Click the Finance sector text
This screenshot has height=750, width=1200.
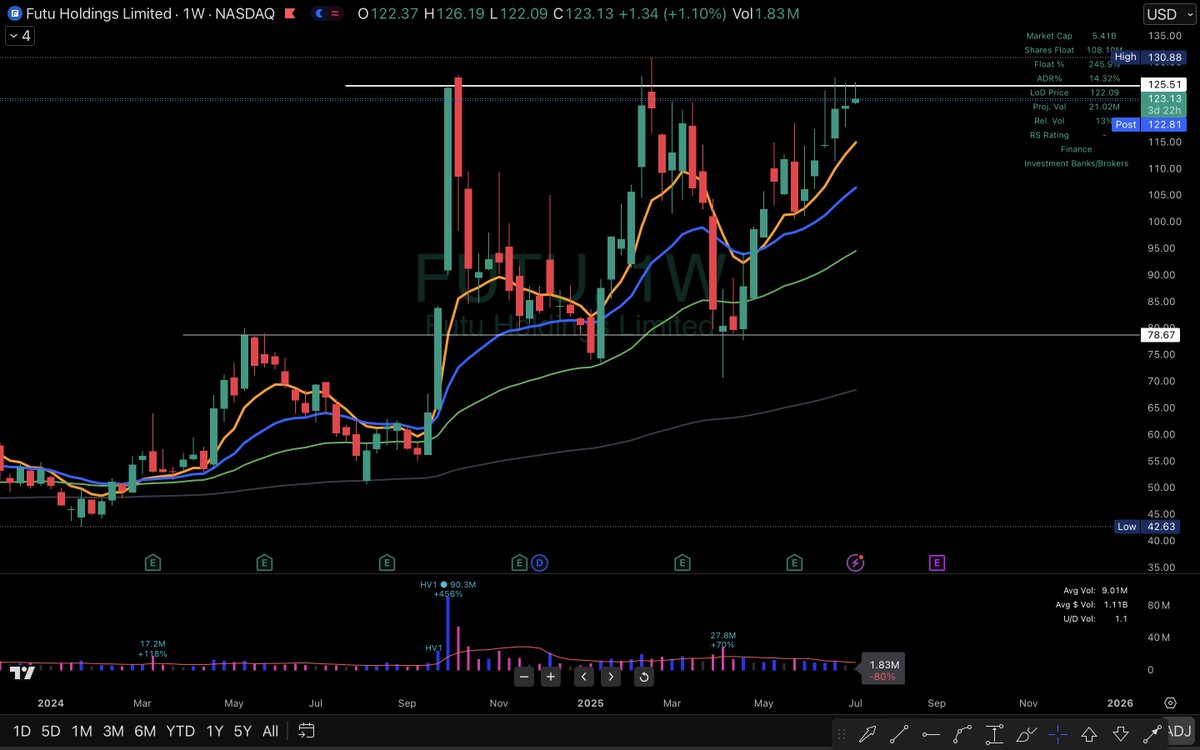[1076, 148]
